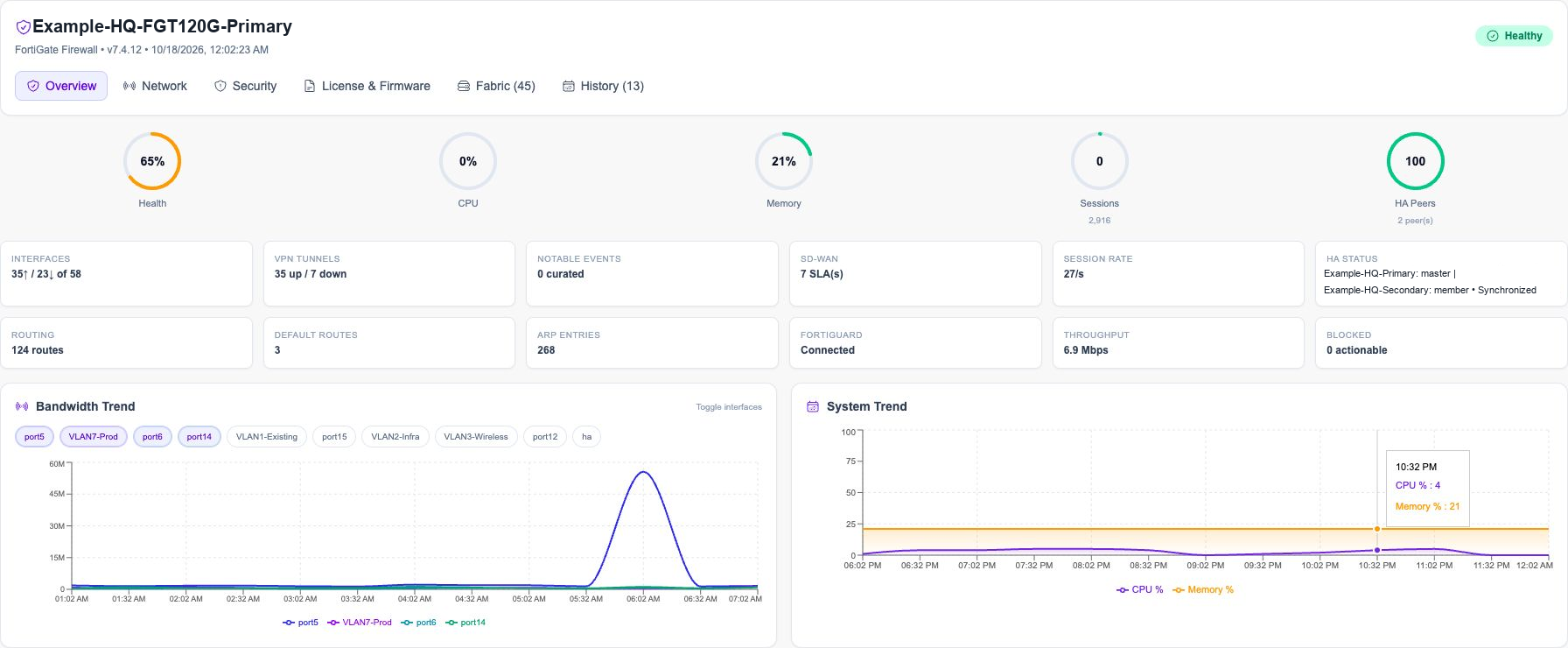Click the HA Peers gauge showing 100

(x=1416, y=161)
